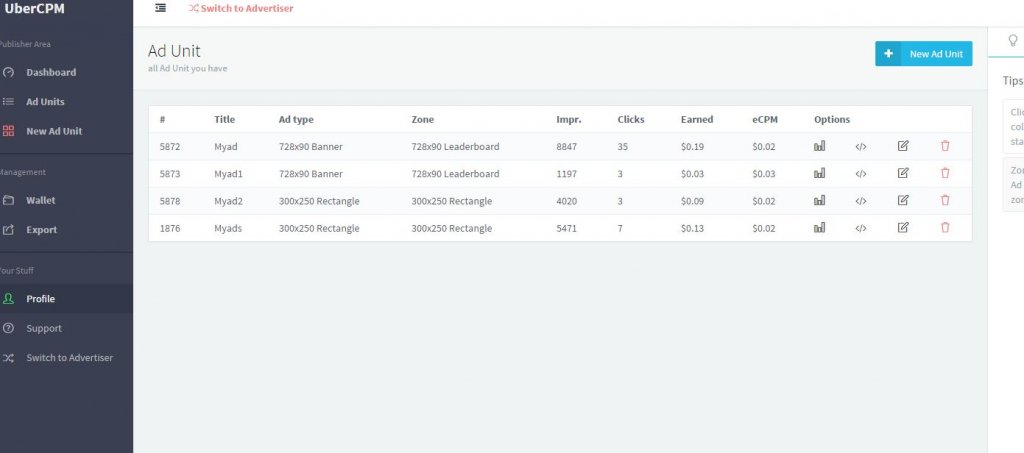Click impressions value 8847
The image size is (1024, 453).
(567, 147)
